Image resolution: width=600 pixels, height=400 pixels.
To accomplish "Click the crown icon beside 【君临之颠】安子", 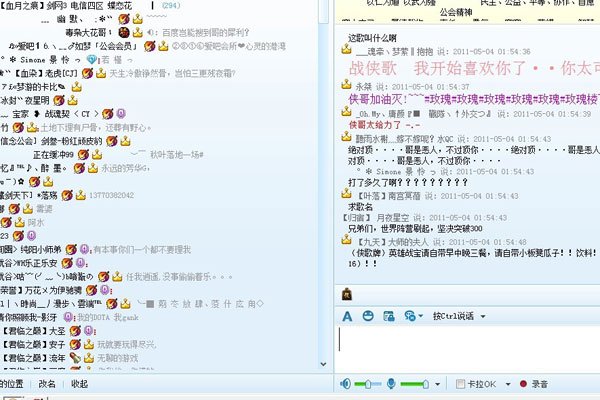I will pyautogui.click(x=89, y=344).
